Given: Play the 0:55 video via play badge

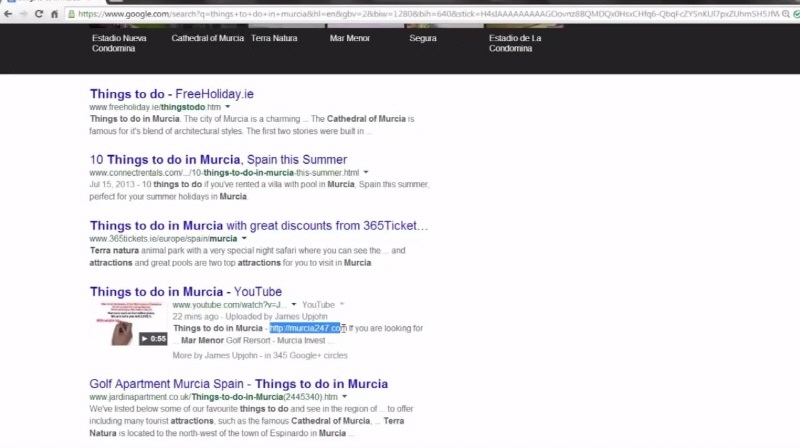Looking at the screenshot, I should click(153, 338).
